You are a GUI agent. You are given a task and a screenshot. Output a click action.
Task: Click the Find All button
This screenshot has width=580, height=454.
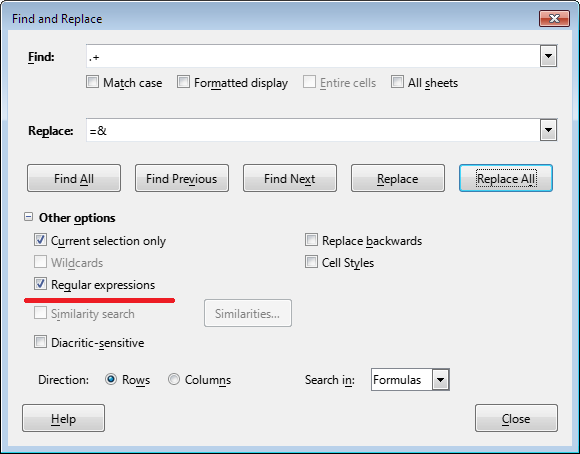(x=74, y=178)
